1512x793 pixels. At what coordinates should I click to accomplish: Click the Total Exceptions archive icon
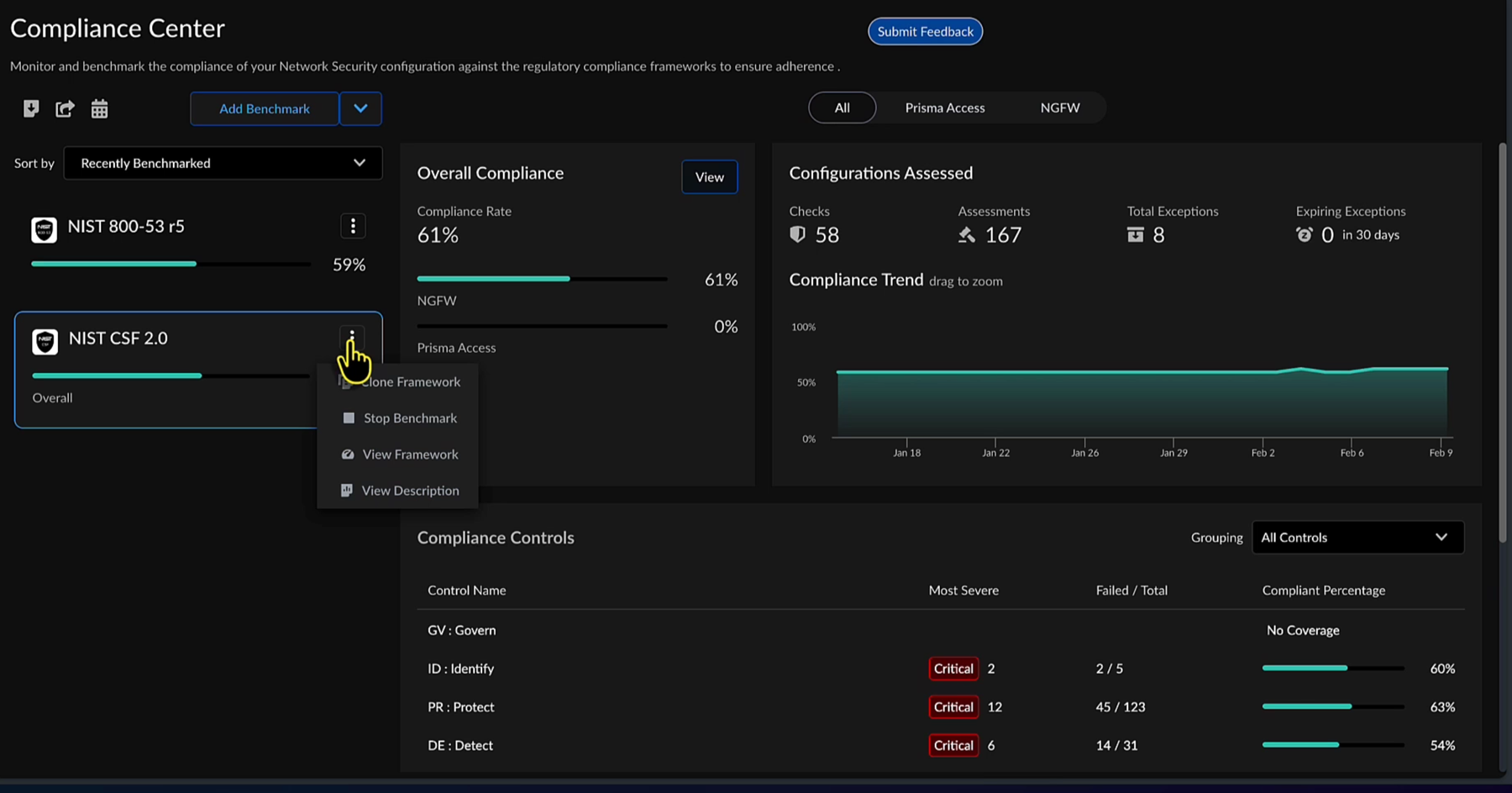pos(1135,235)
